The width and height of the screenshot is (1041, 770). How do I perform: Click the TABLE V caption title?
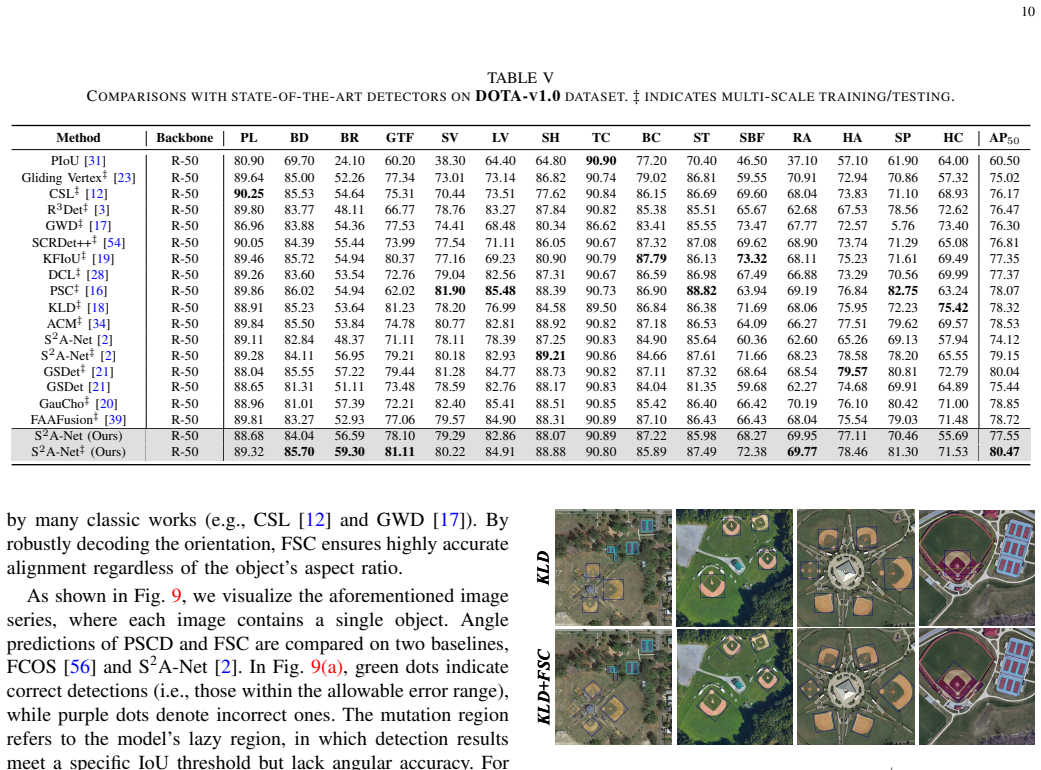click(520, 78)
